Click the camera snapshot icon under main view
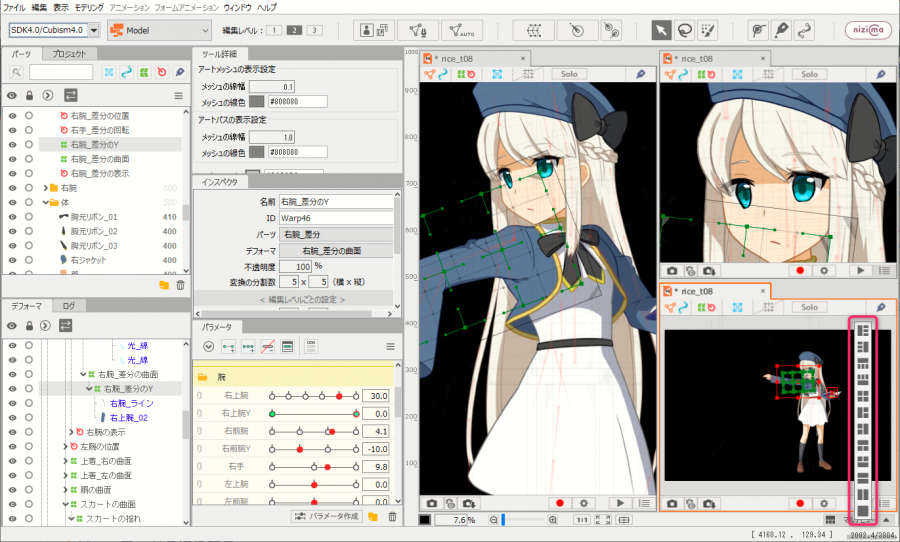 click(x=432, y=504)
